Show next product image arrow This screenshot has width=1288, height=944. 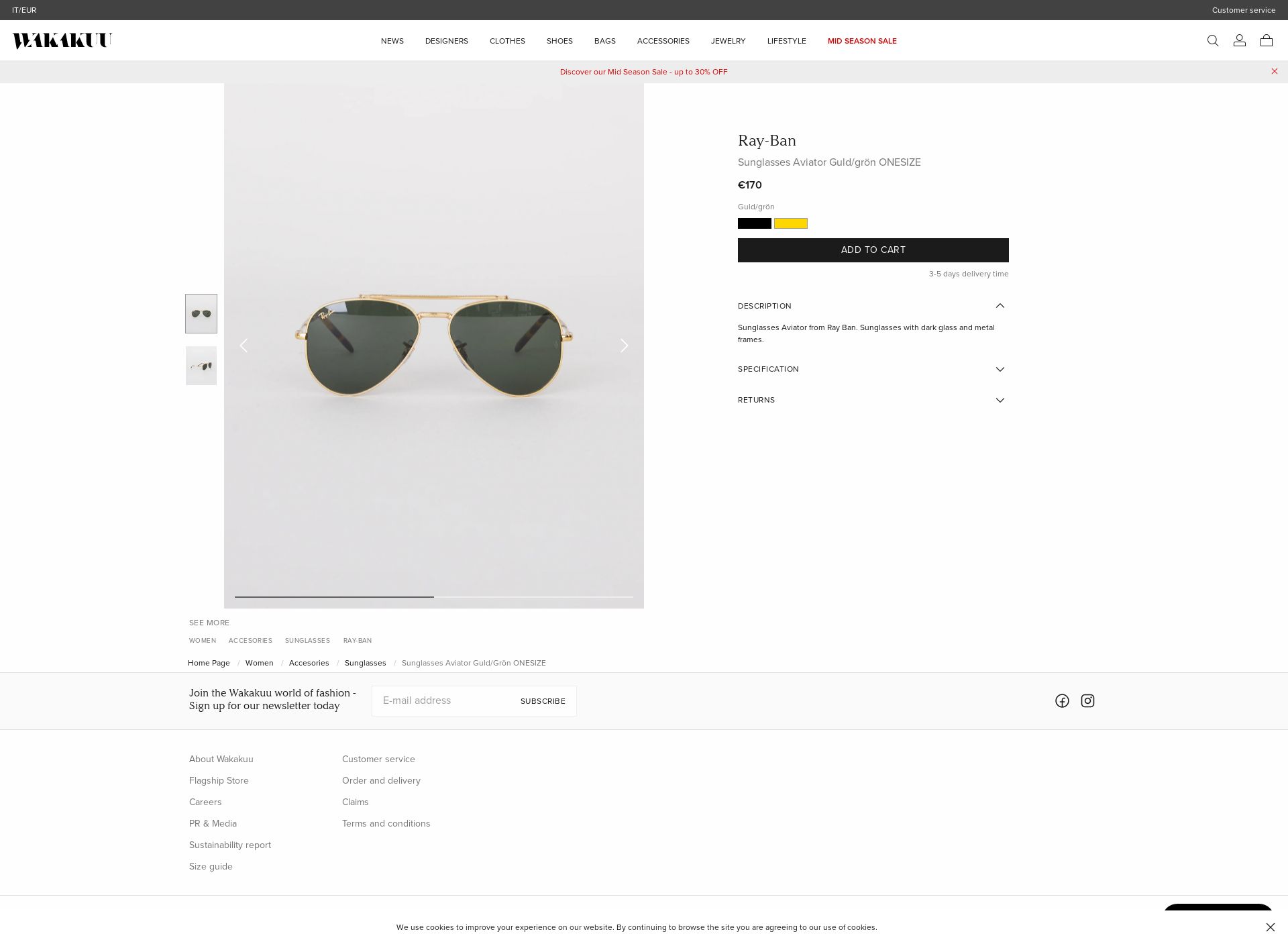(x=625, y=346)
